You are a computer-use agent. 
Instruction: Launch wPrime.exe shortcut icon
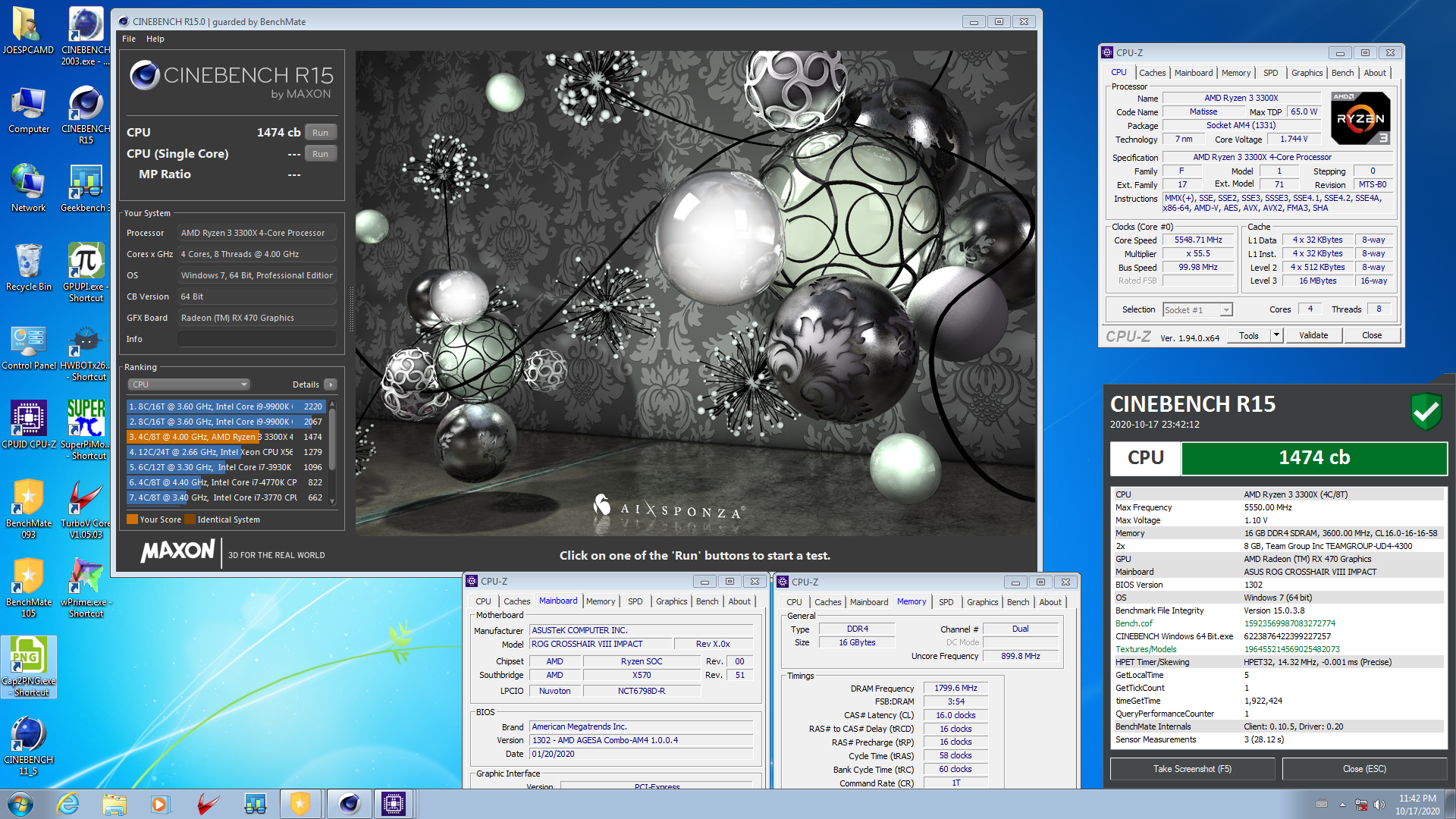86,587
